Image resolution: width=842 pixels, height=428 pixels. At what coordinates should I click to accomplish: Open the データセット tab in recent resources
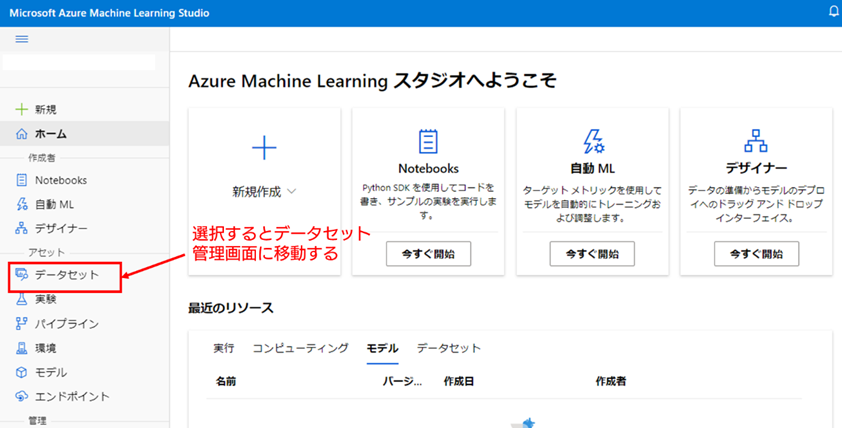449,348
